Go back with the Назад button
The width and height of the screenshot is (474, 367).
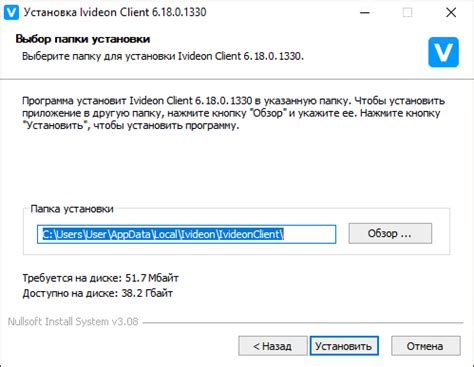click(273, 346)
